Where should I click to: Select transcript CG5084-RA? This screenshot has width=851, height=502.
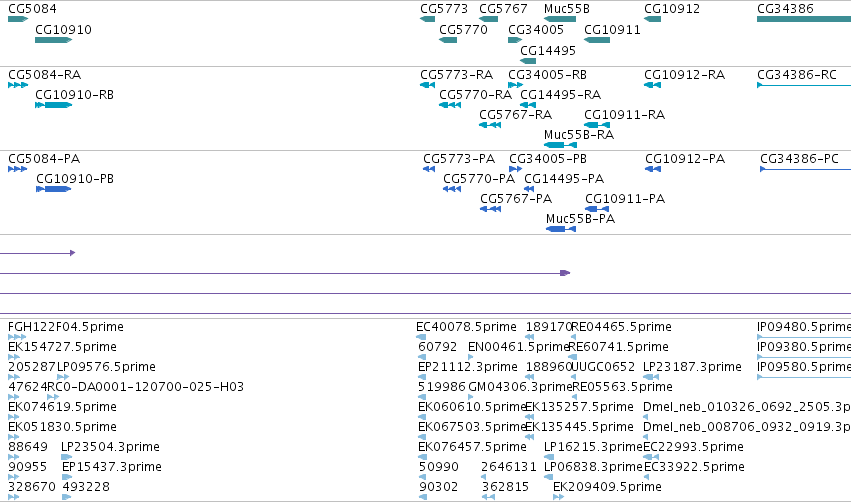(x=45, y=75)
